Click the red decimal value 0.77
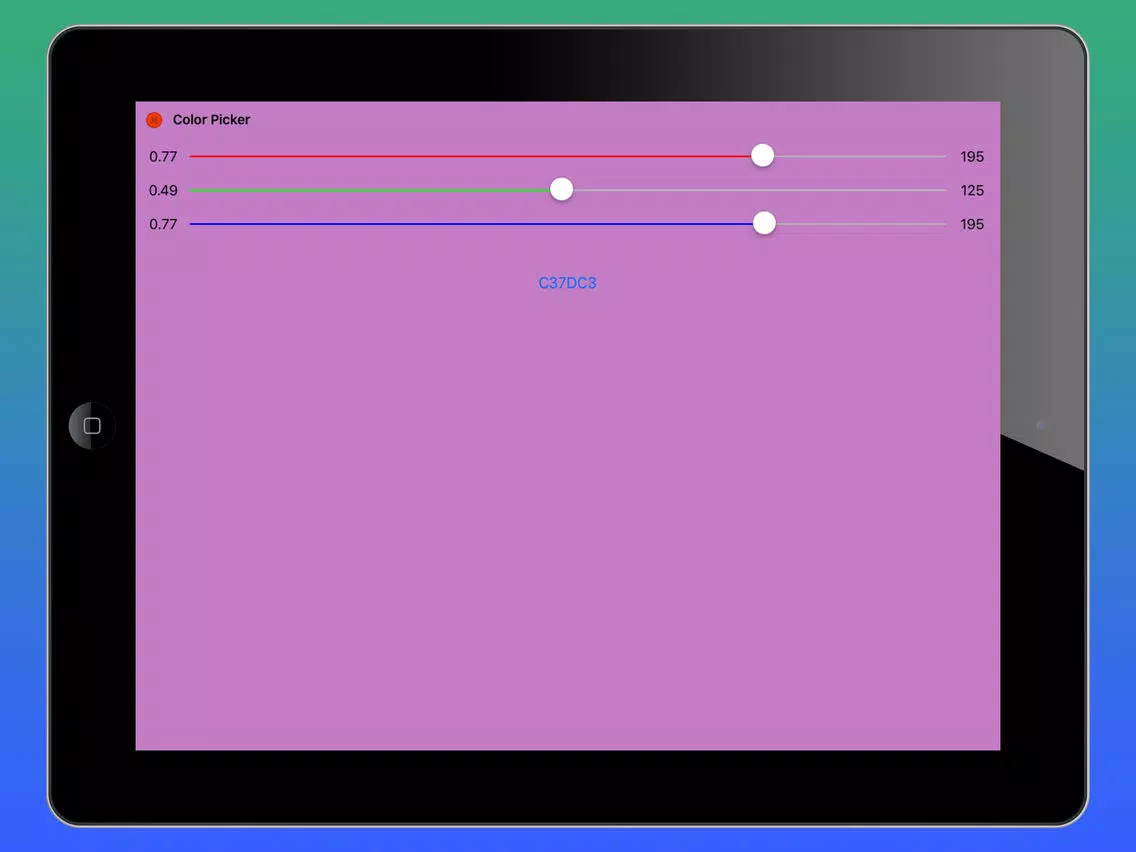 pos(163,156)
